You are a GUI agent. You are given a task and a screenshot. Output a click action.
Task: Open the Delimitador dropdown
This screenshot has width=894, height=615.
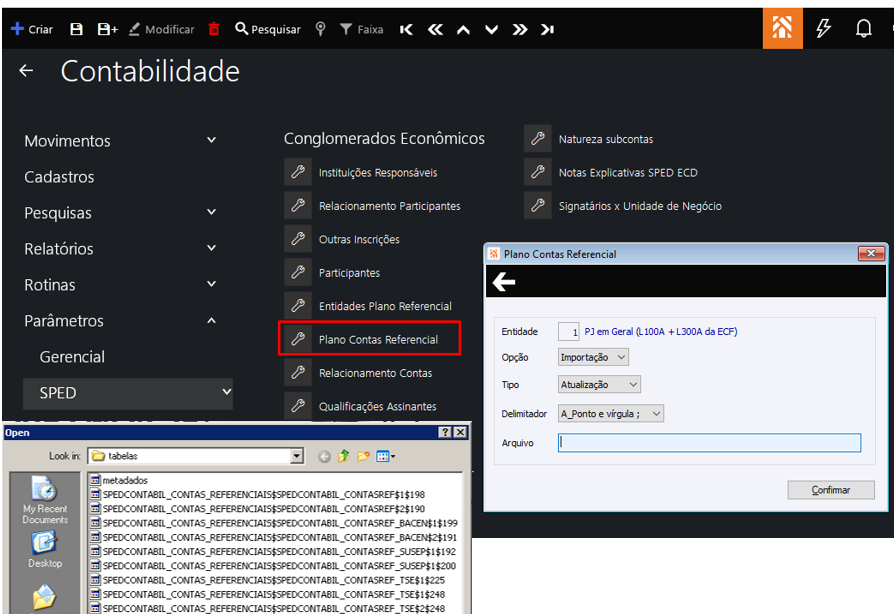tap(611, 414)
